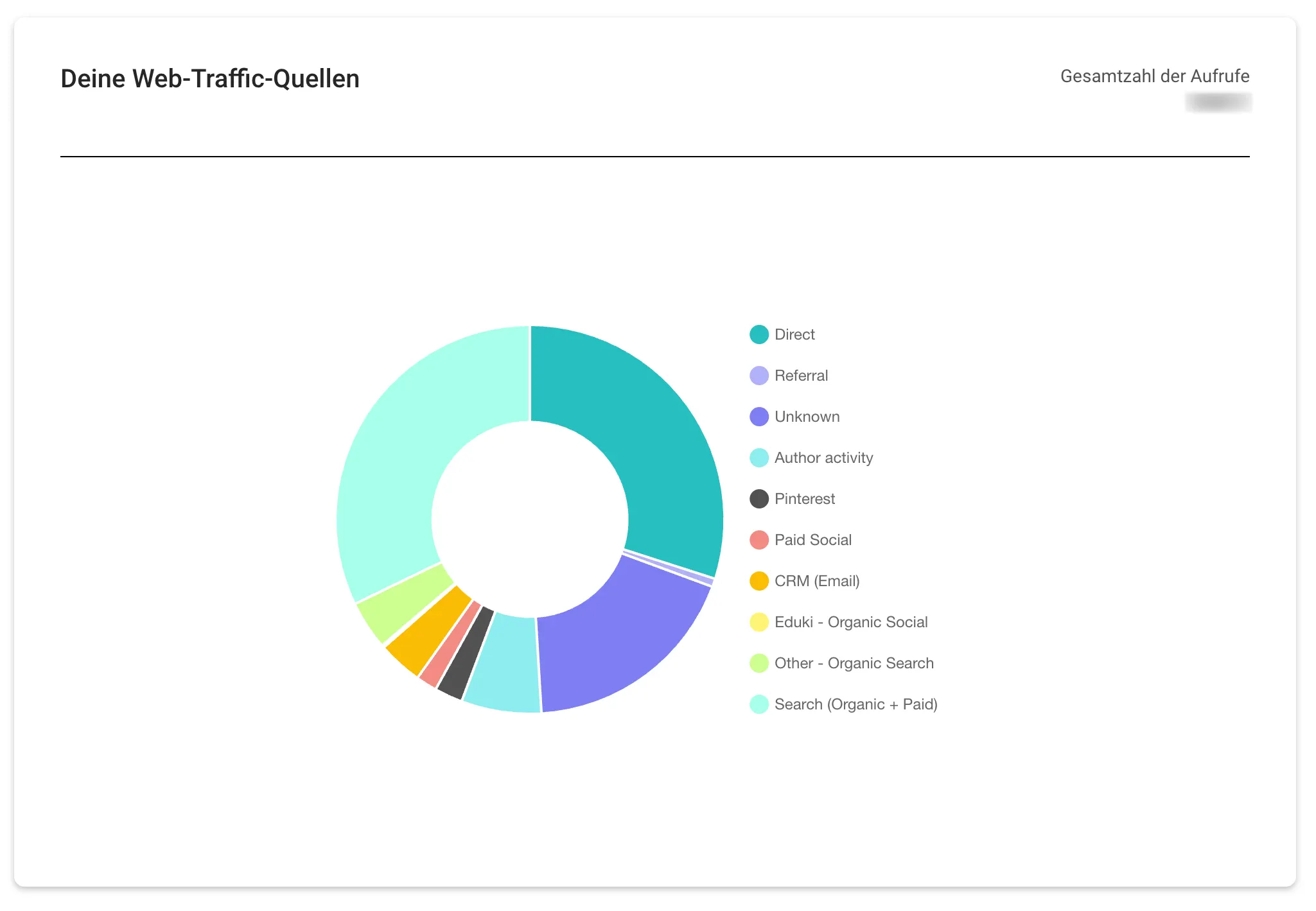Toggle the Author activity legend label
1316x911 pixels.
point(823,458)
